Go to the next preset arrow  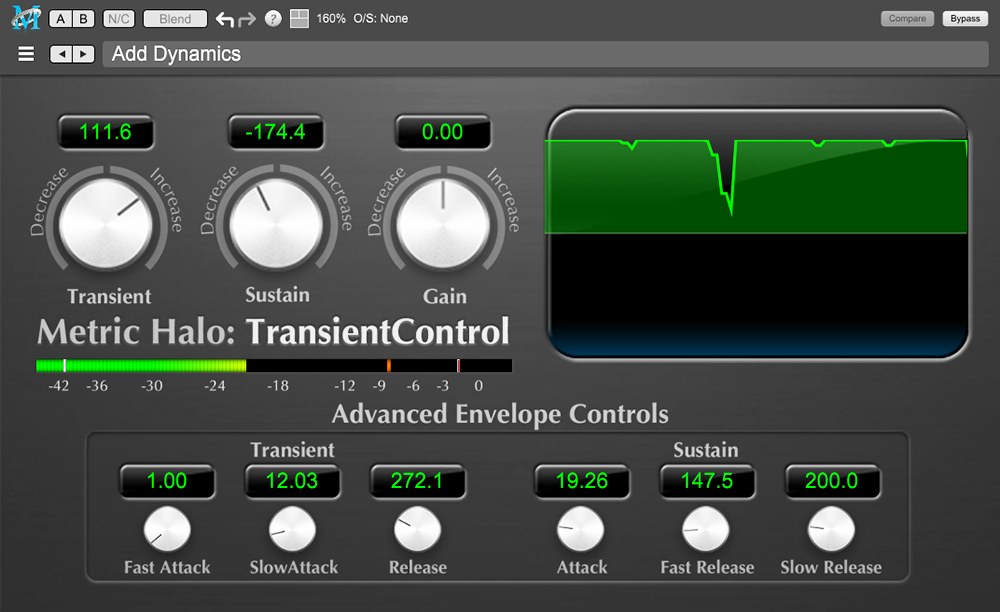[x=83, y=54]
